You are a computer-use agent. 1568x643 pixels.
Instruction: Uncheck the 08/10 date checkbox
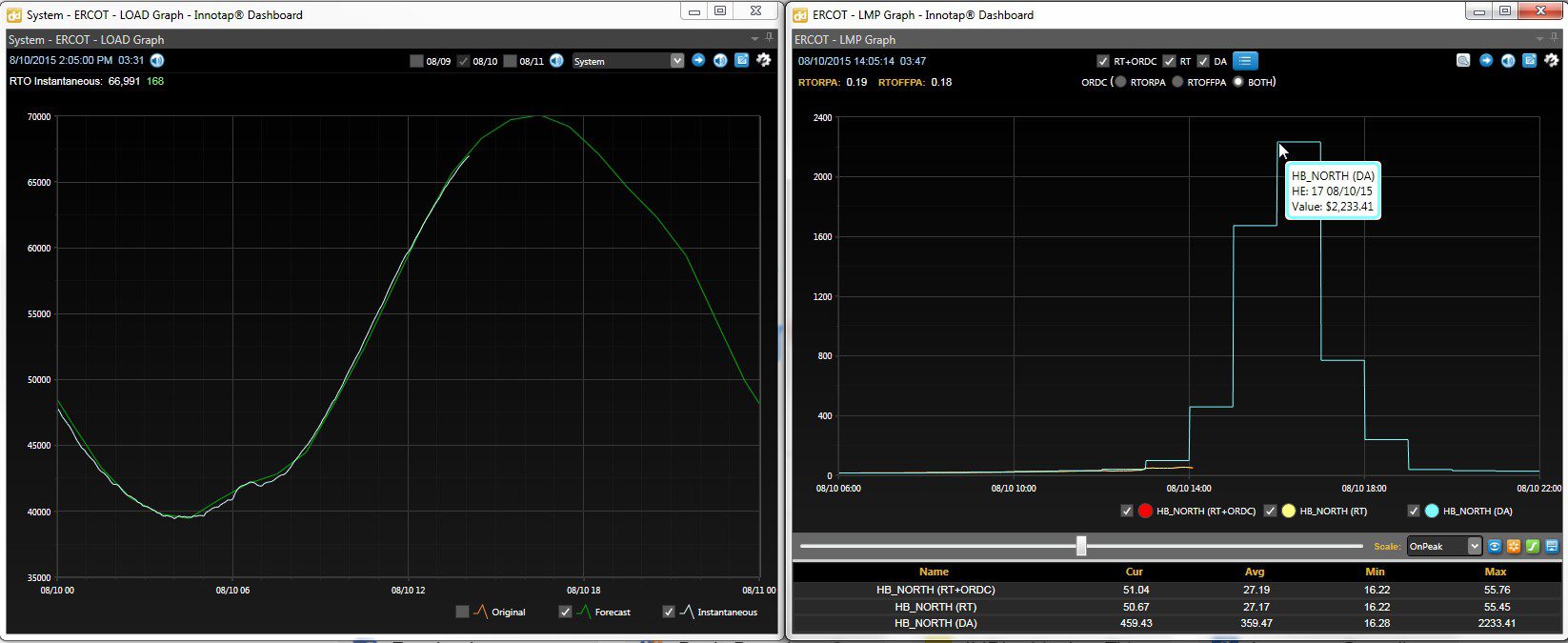click(463, 61)
